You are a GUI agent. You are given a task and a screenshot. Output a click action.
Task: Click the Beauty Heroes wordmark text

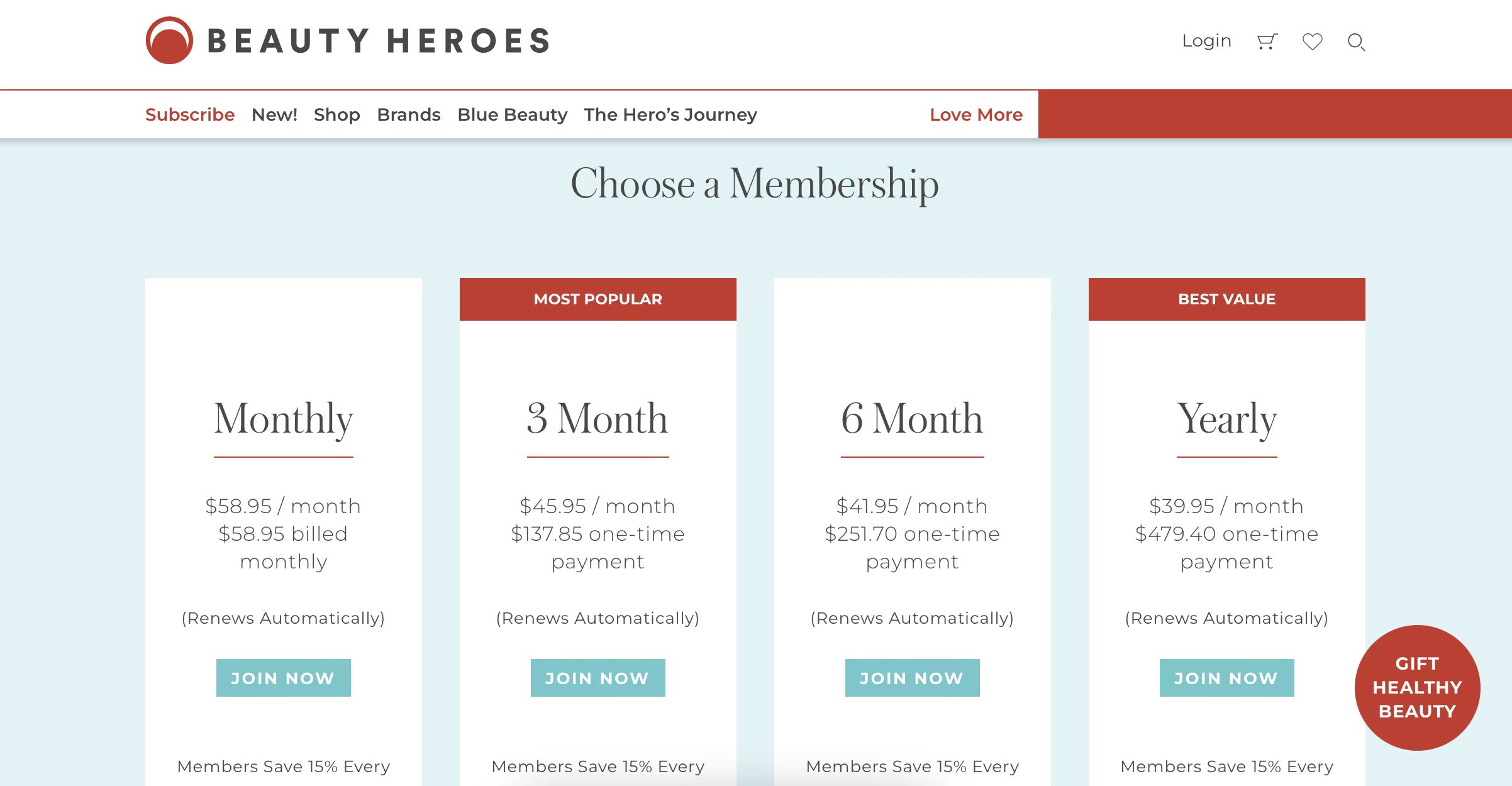click(x=379, y=41)
